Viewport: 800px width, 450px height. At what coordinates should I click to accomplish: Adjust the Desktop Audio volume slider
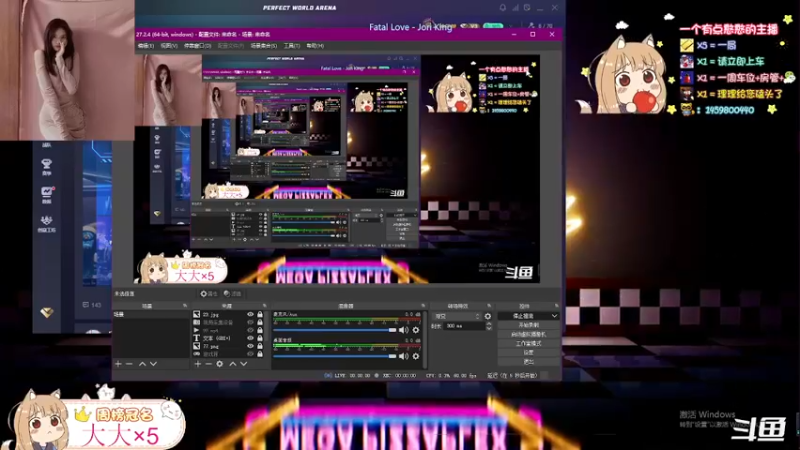335,356
